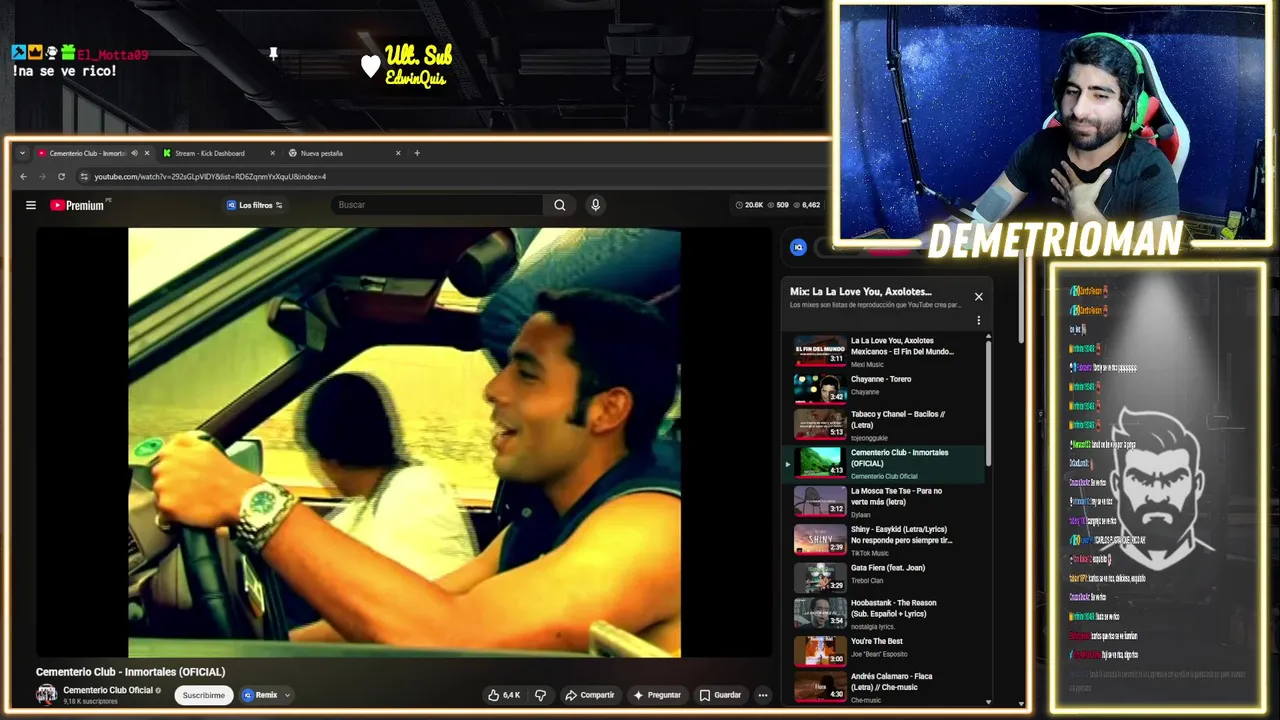Click the heart icon beside Ult. Sub overlay

pos(370,67)
